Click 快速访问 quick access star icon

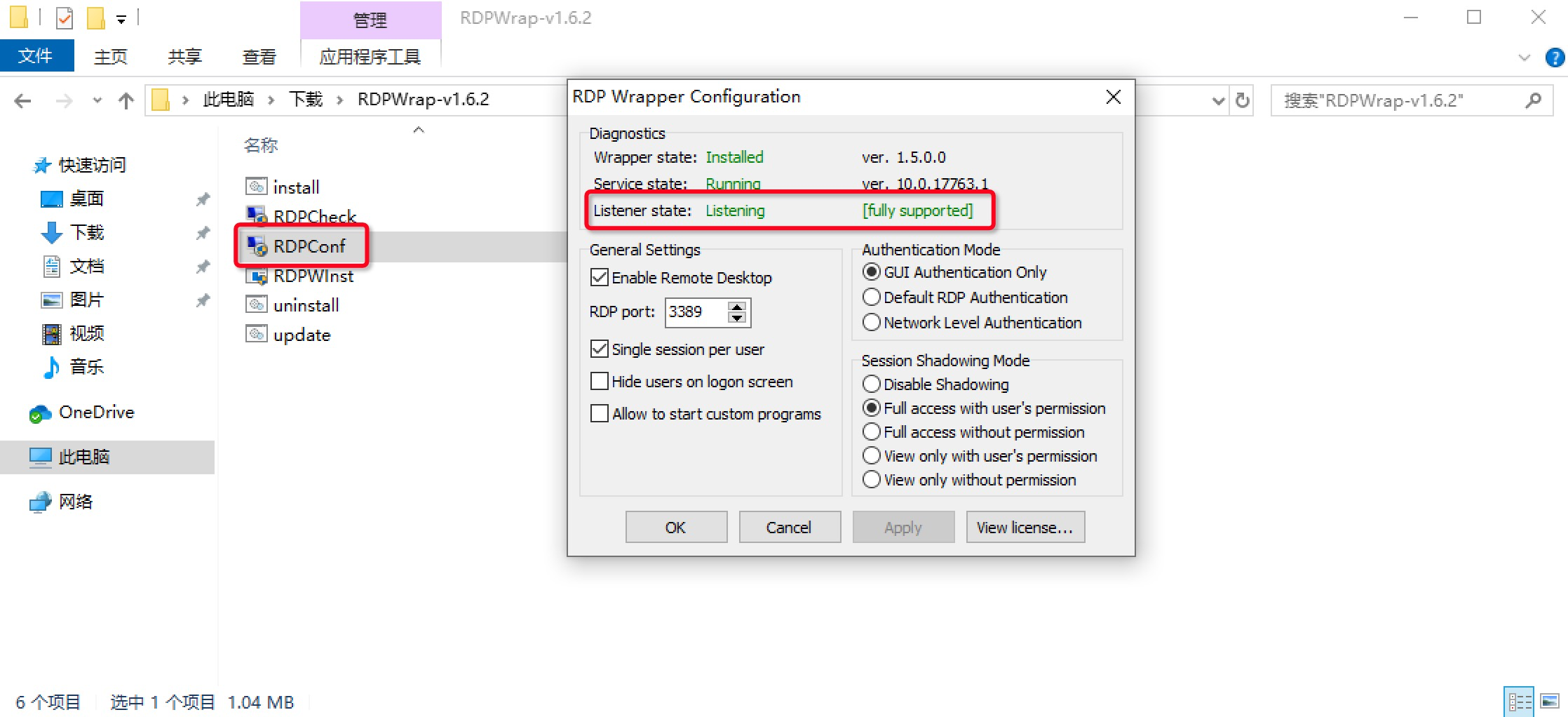(42, 166)
